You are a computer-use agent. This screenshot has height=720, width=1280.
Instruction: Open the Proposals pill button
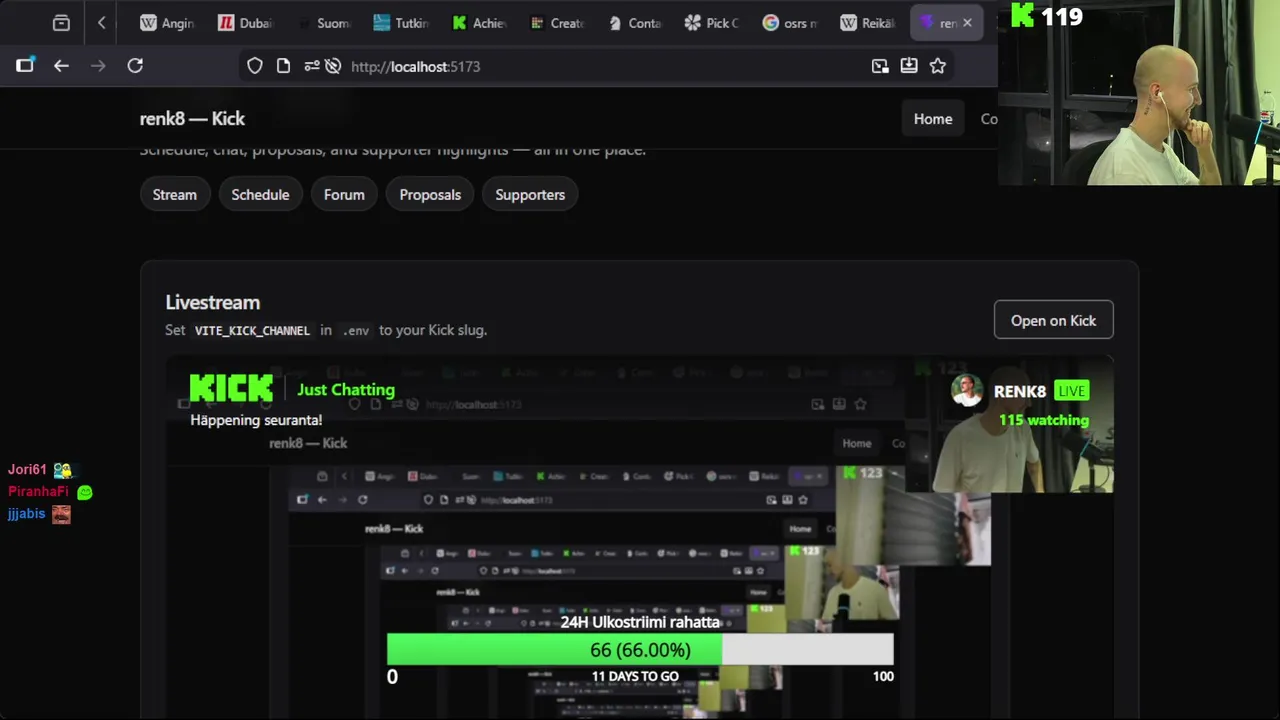pos(430,195)
